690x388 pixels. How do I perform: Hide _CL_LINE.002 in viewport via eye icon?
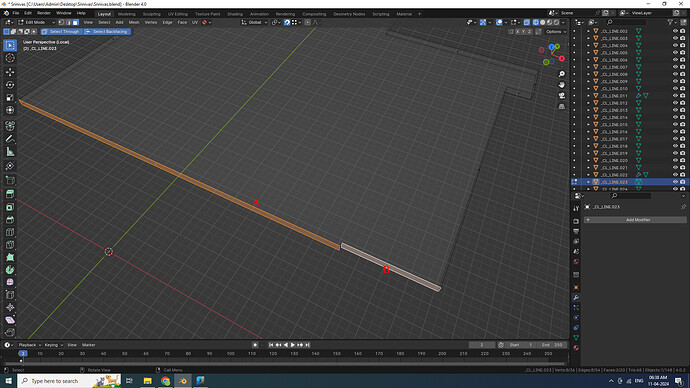coord(675,31)
